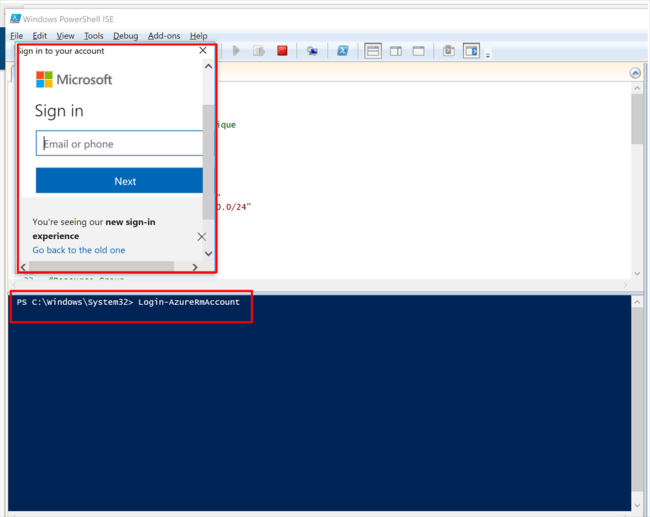The image size is (650, 517).
Task: Click the 0.0/24" text in script pane
Action: pyautogui.click(x=234, y=207)
